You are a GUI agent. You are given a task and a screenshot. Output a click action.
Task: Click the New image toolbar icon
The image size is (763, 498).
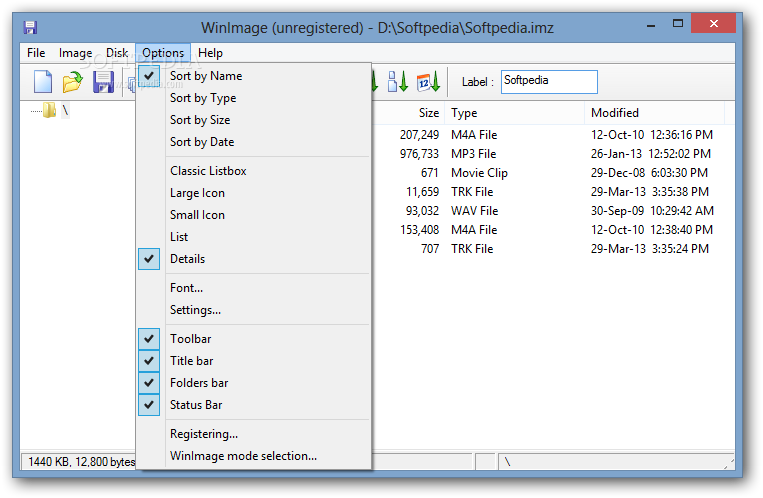click(43, 81)
